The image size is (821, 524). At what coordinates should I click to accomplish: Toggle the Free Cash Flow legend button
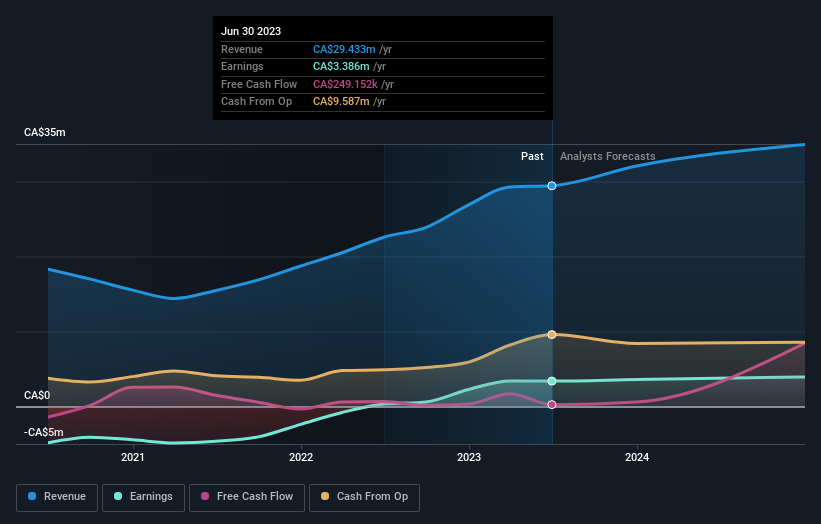tap(247, 497)
